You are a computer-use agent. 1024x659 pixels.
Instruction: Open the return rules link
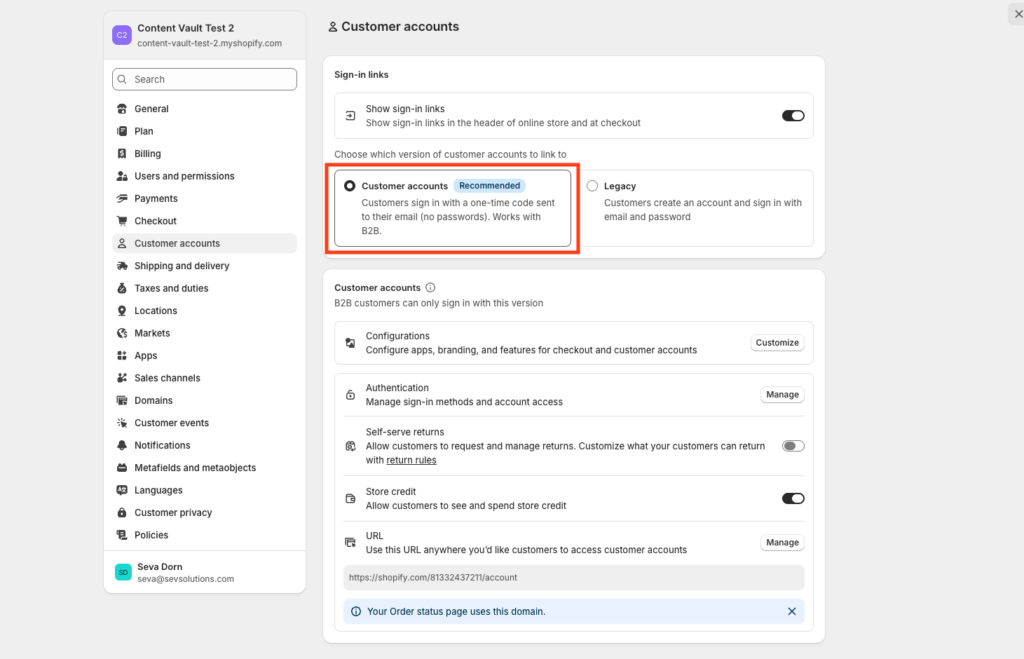click(411, 460)
